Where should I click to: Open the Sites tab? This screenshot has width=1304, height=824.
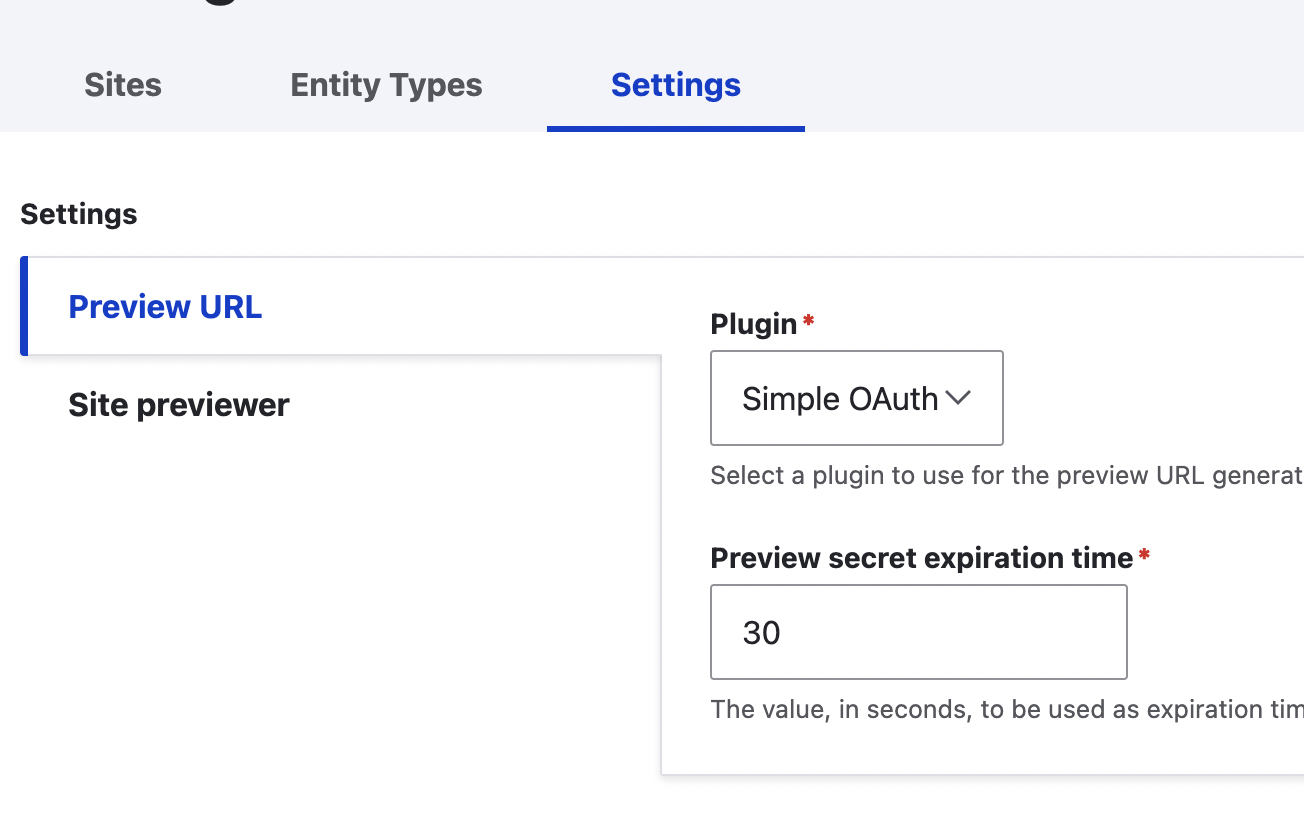pyautogui.click(x=122, y=85)
